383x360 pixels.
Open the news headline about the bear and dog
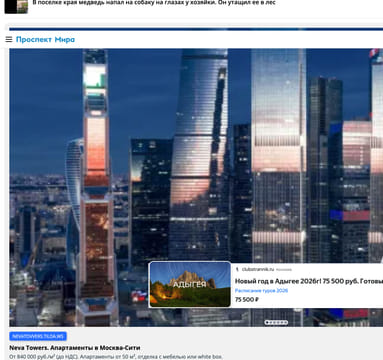click(x=154, y=3)
